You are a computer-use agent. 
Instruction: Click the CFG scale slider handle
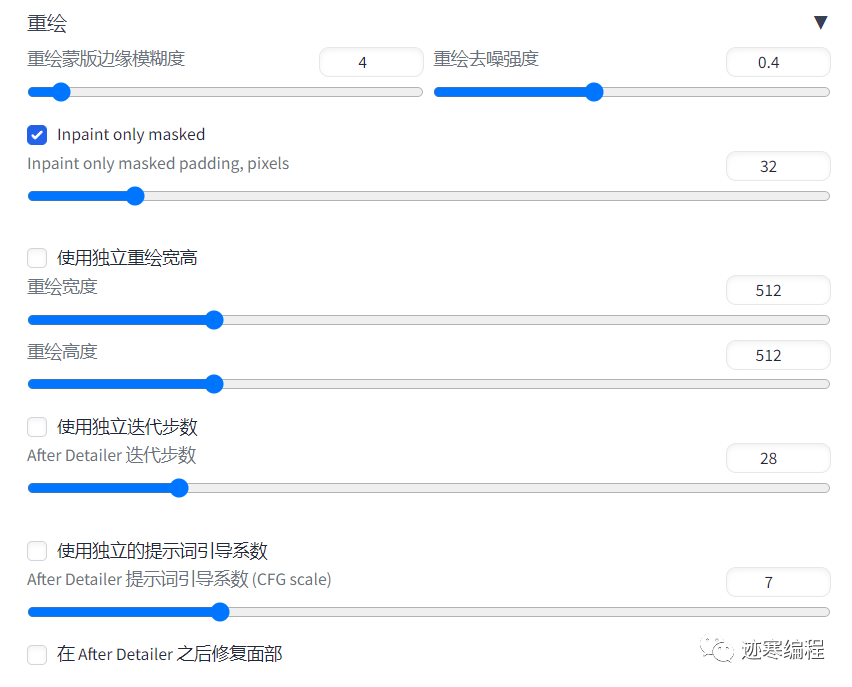pos(220,612)
